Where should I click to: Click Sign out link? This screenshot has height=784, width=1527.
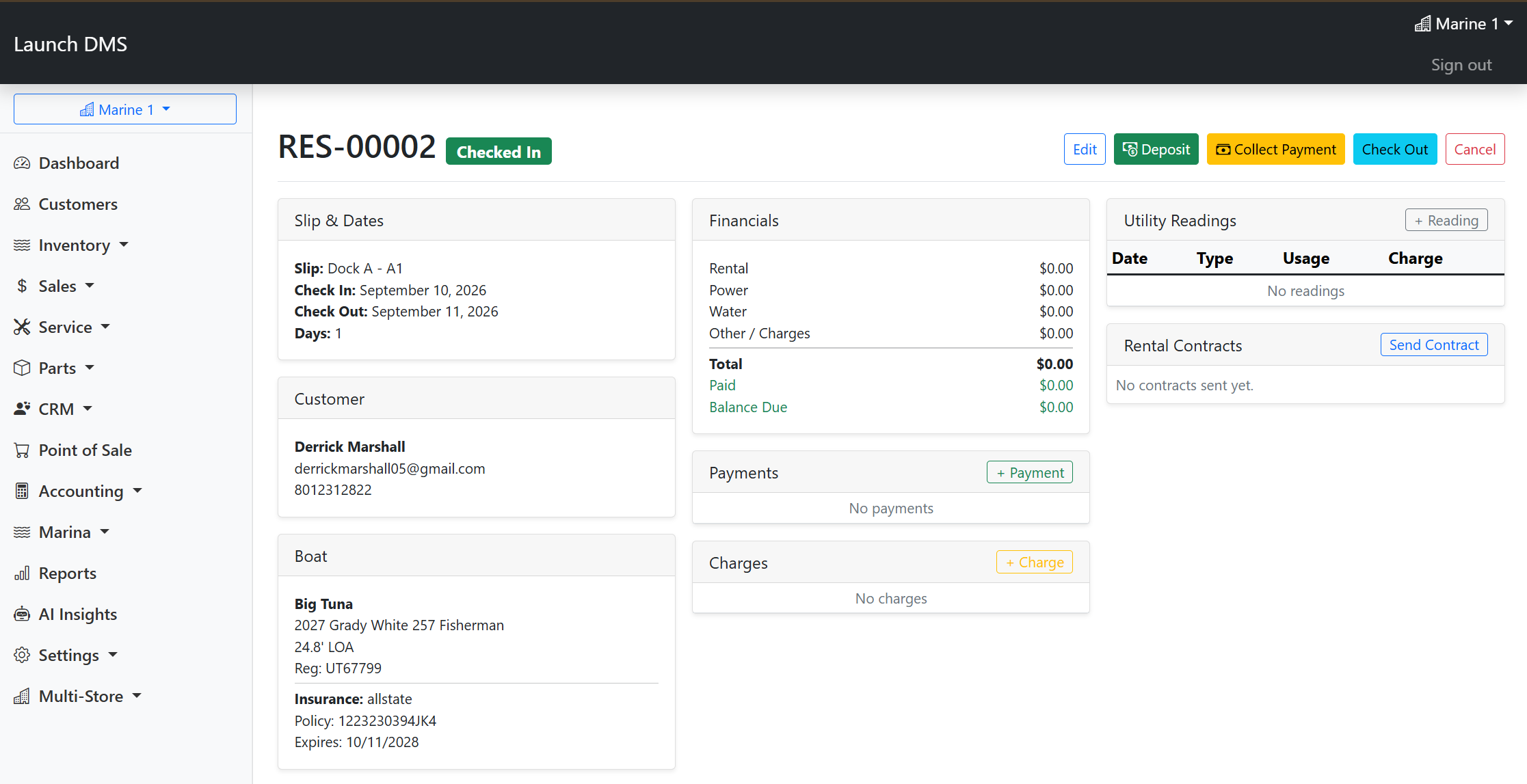coord(1461,65)
